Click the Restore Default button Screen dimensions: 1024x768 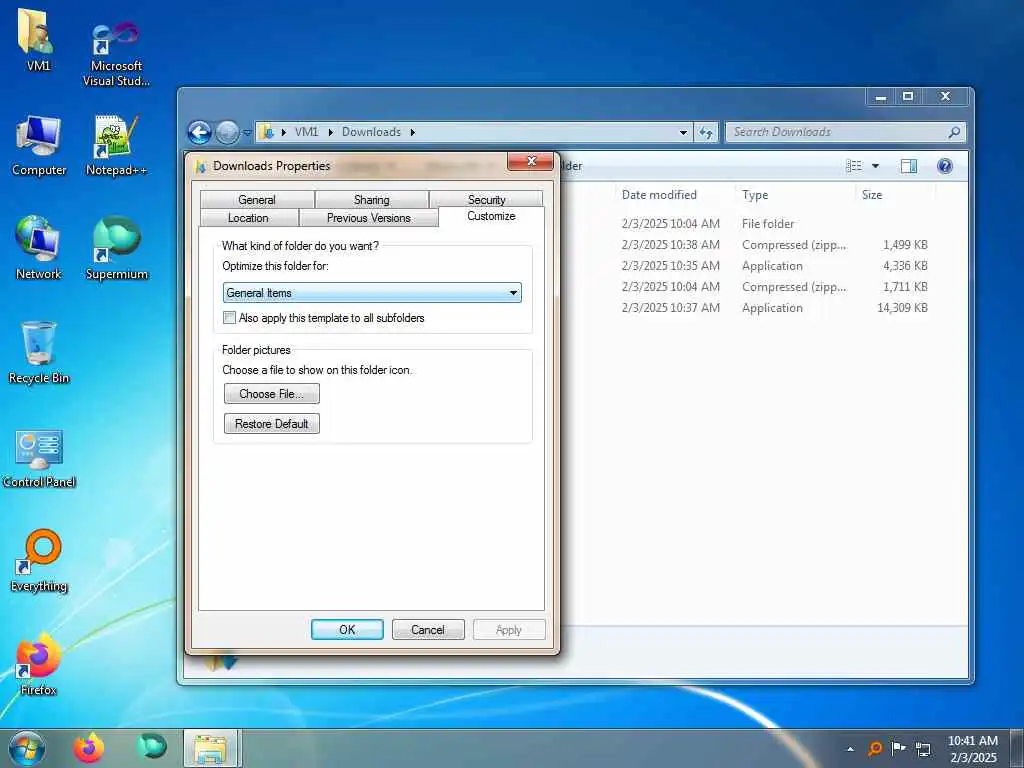[x=272, y=424]
